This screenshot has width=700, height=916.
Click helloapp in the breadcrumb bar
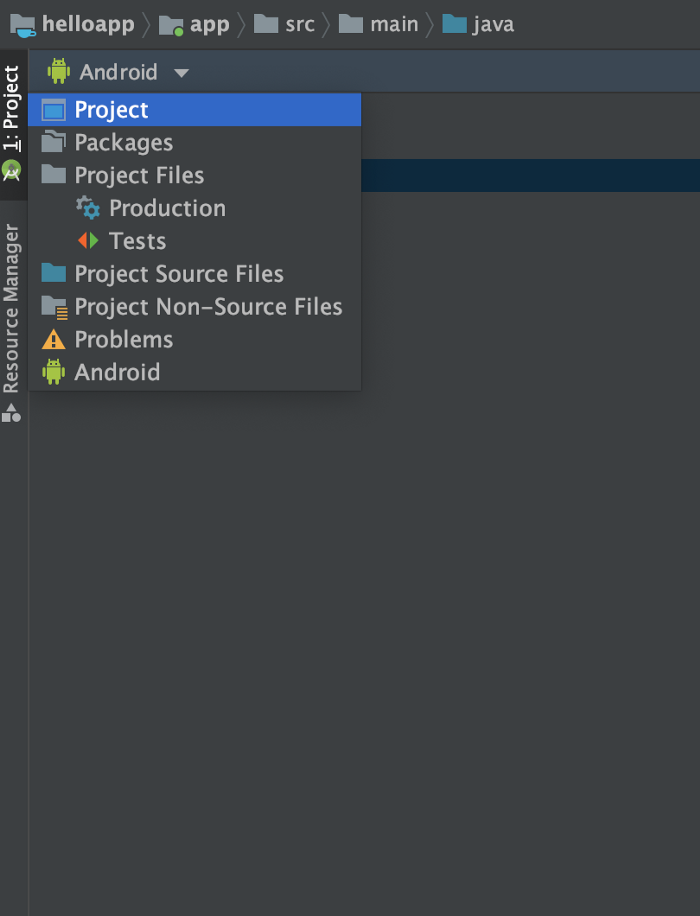point(88,24)
